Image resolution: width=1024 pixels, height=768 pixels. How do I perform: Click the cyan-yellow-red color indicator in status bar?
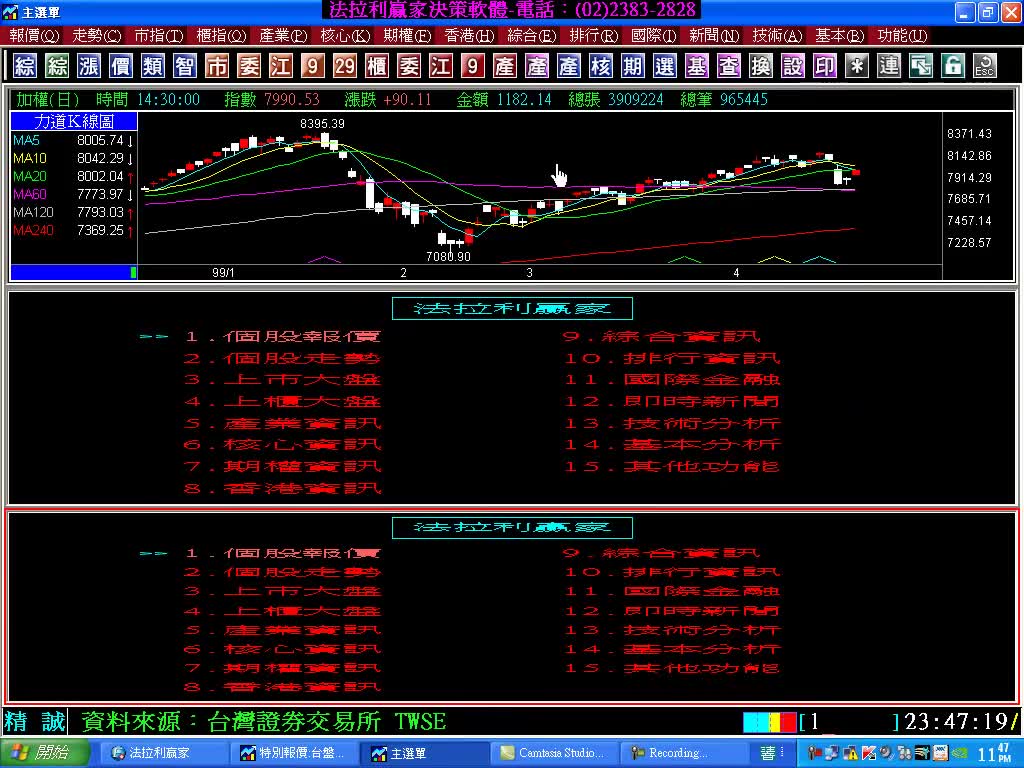click(x=770, y=722)
